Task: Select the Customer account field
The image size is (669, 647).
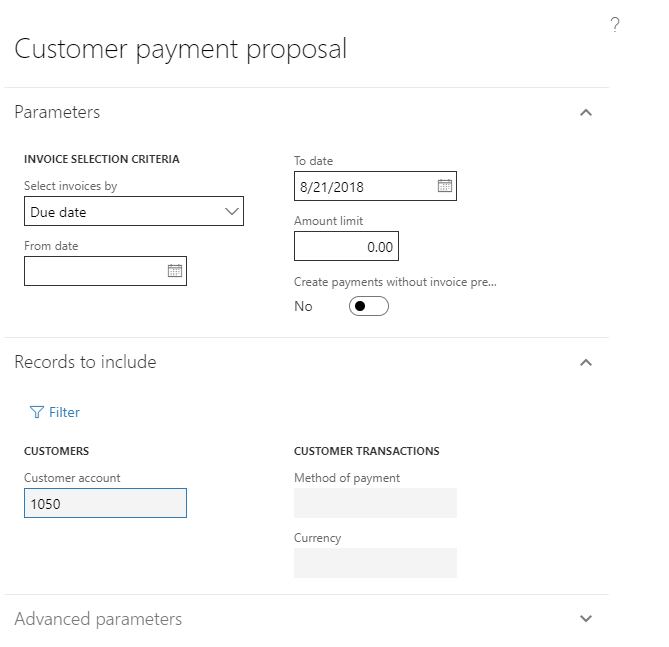Action: (105, 503)
